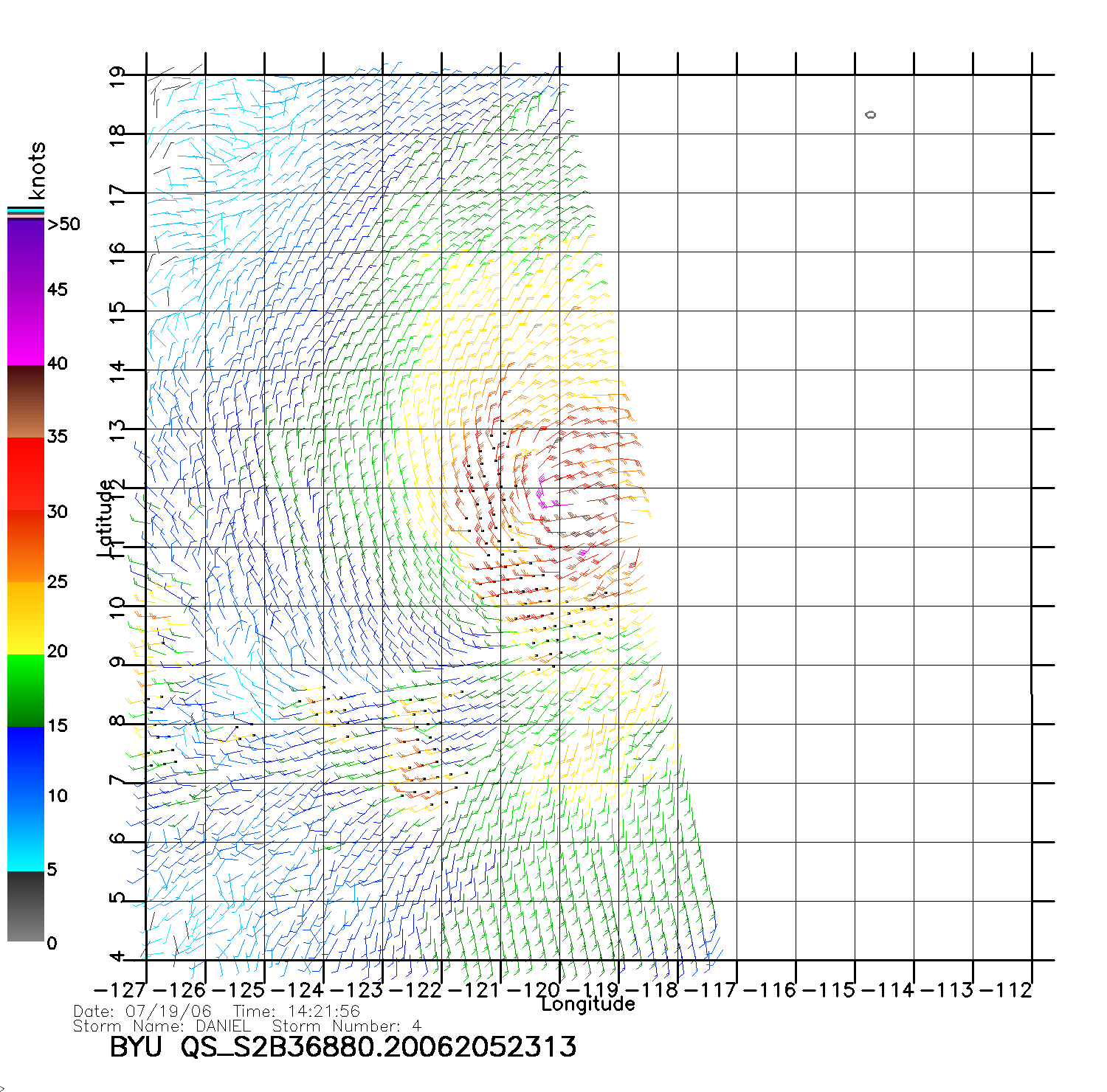Pick the gray 0–5 knots legend band
This screenshot has height=1092, width=1107.
point(25,906)
